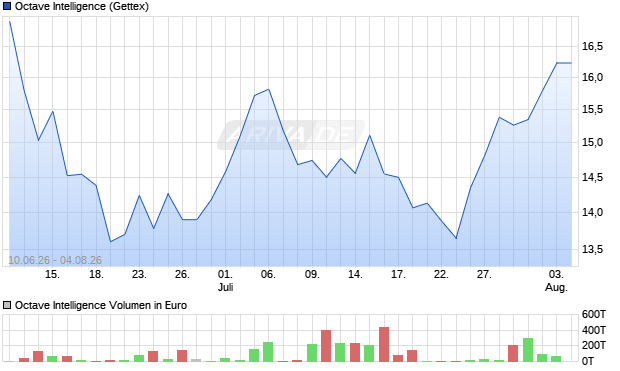620x371 pixels.
Task: Click the '17.' date axis label
Action: click(398, 274)
